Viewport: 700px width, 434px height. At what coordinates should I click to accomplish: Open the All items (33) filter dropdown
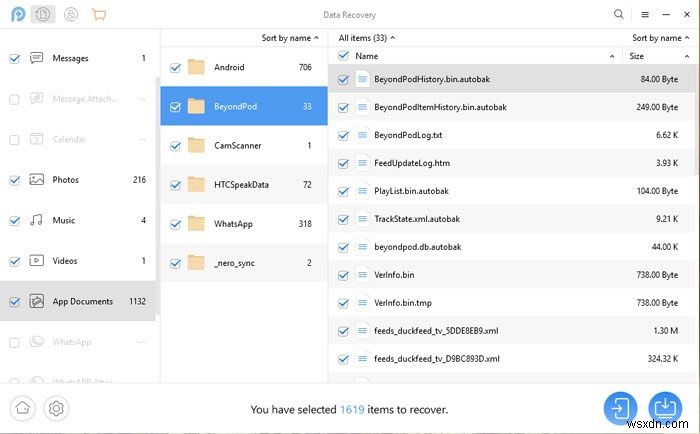point(367,38)
